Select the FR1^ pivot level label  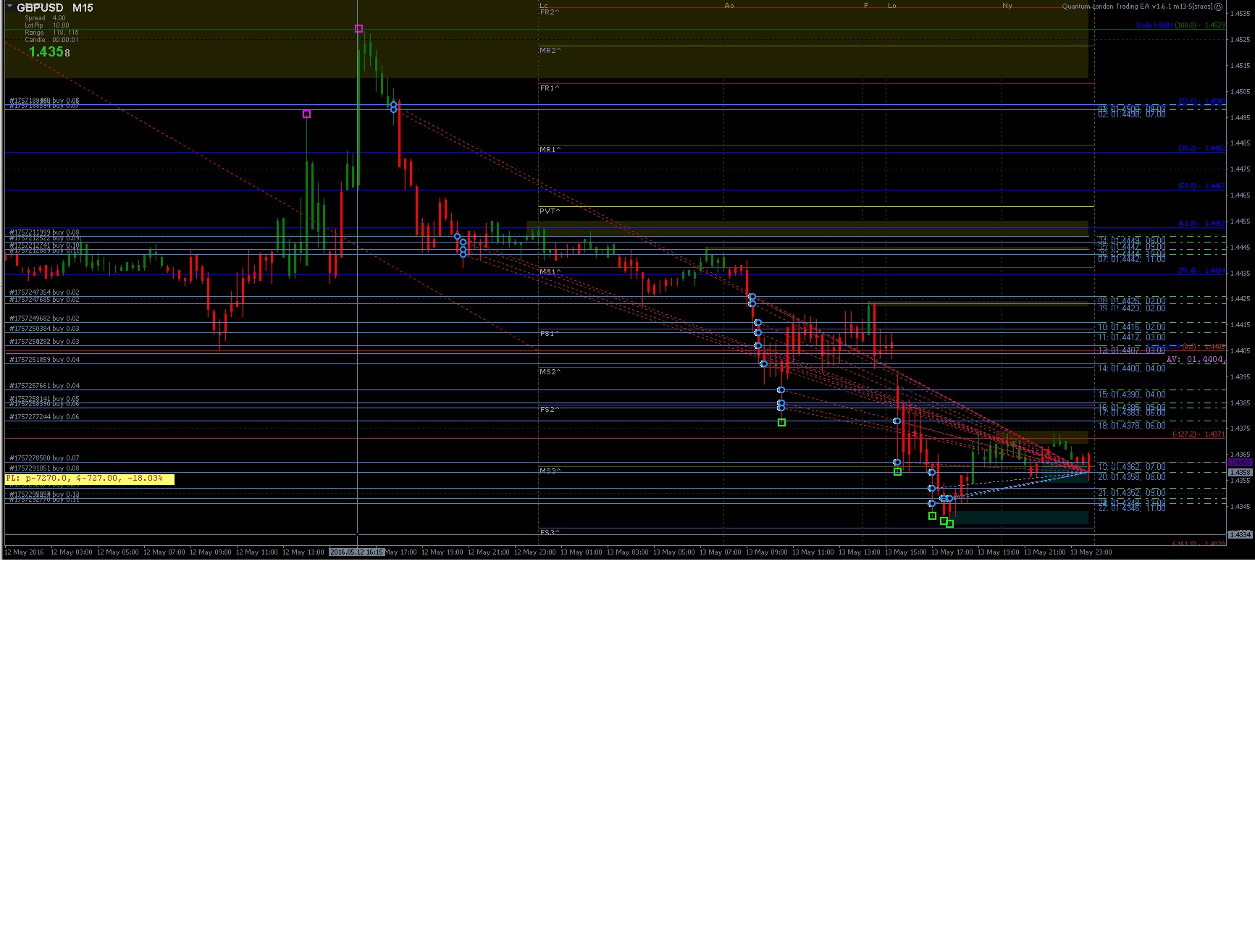(x=550, y=88)
